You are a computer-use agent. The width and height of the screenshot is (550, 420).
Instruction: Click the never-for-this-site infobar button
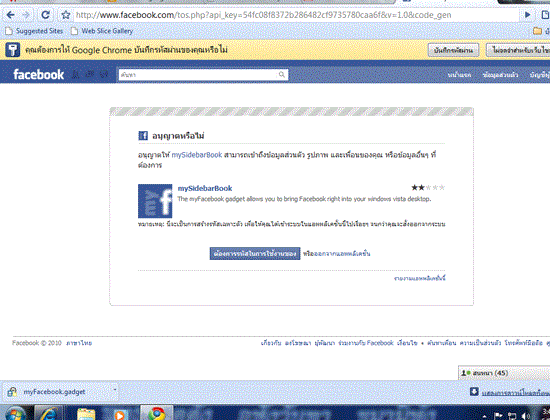(x=519, y=50)
